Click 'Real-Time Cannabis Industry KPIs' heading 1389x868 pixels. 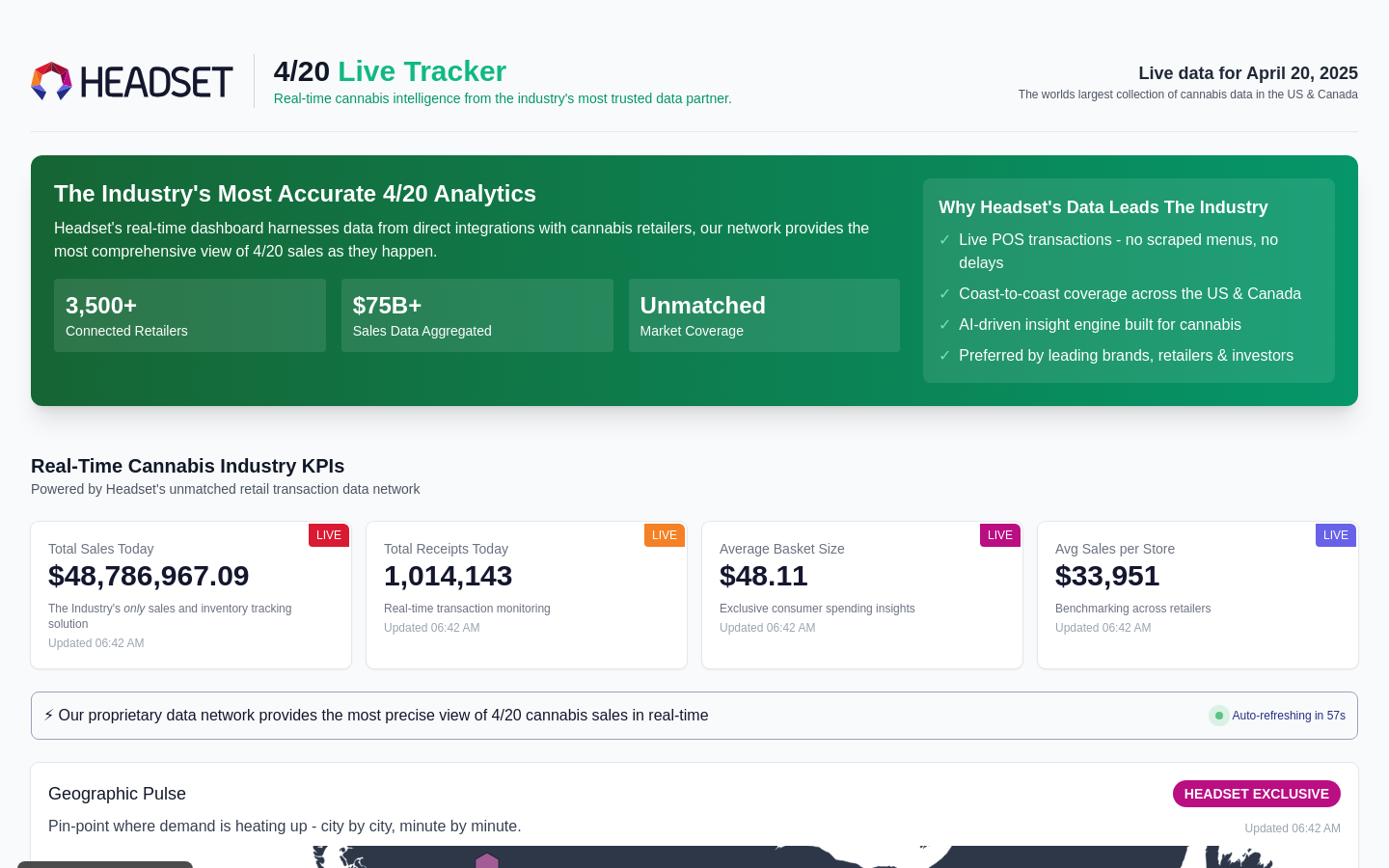[x=187, y=466]
